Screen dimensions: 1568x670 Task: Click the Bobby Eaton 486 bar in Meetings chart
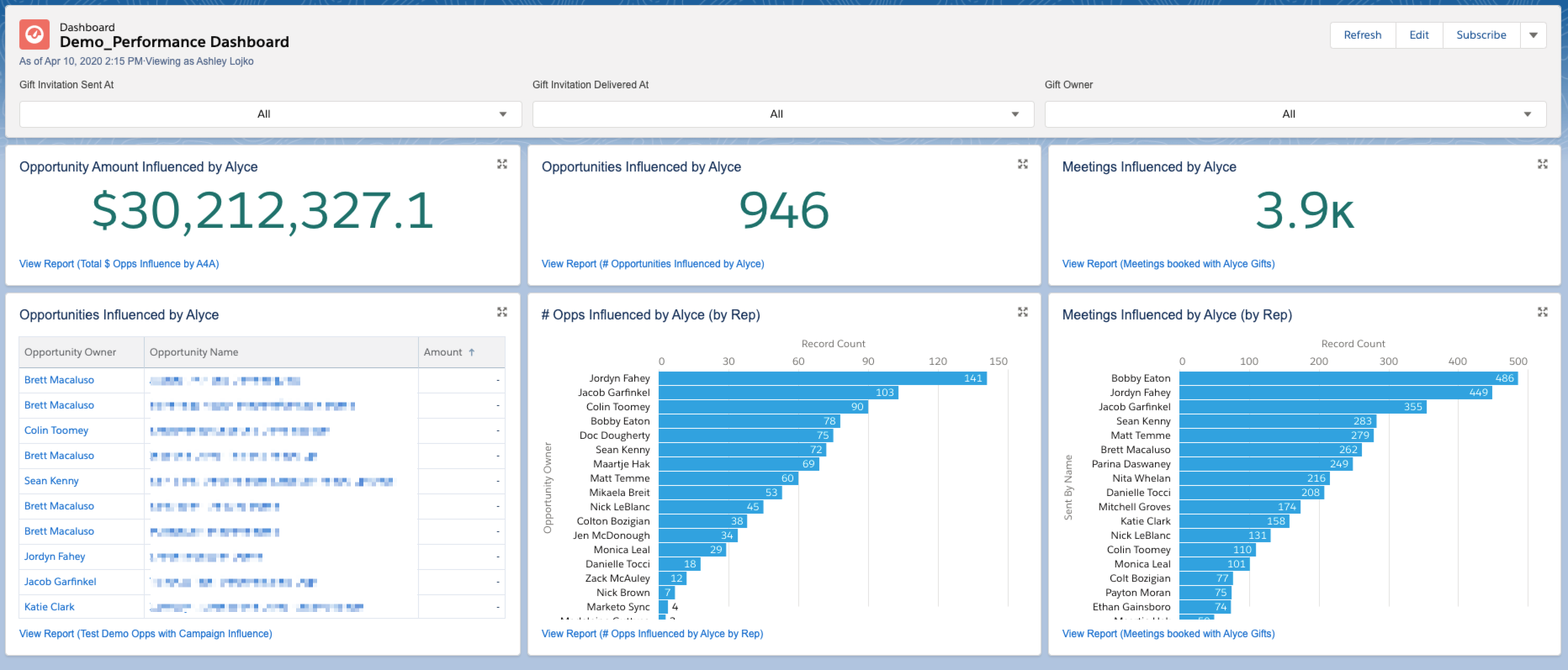click(x=1348, y=378)
